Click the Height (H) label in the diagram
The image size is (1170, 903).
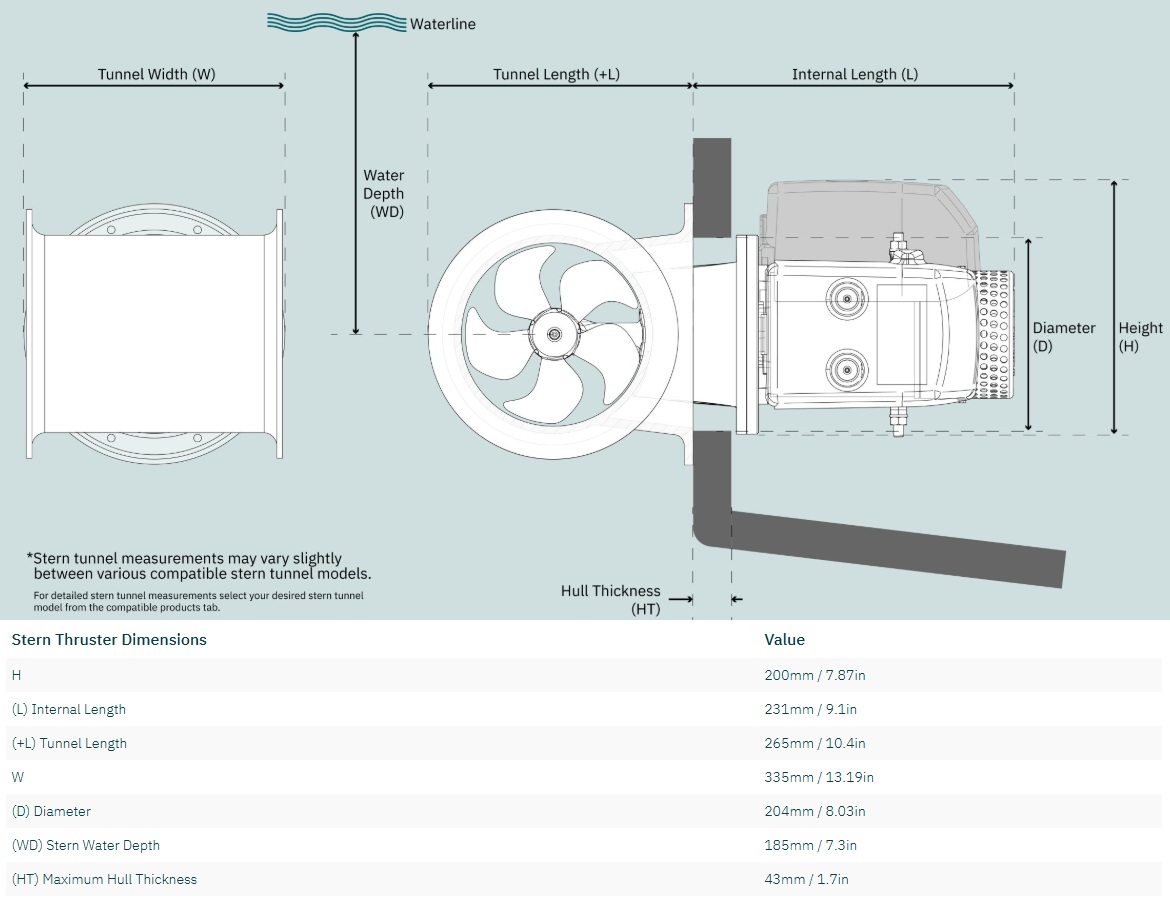coord(1140,337)
